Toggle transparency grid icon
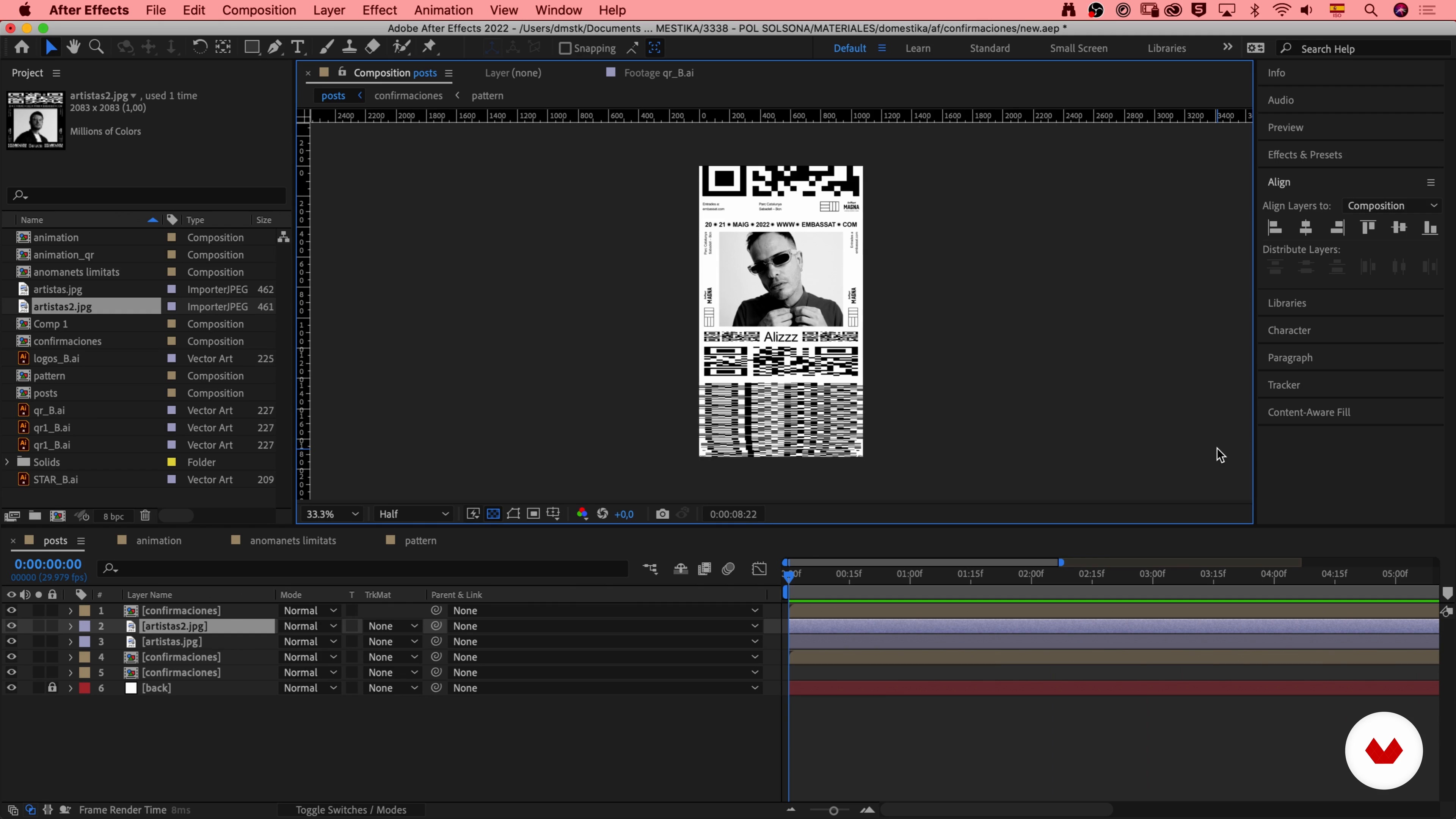 (493, 514)
